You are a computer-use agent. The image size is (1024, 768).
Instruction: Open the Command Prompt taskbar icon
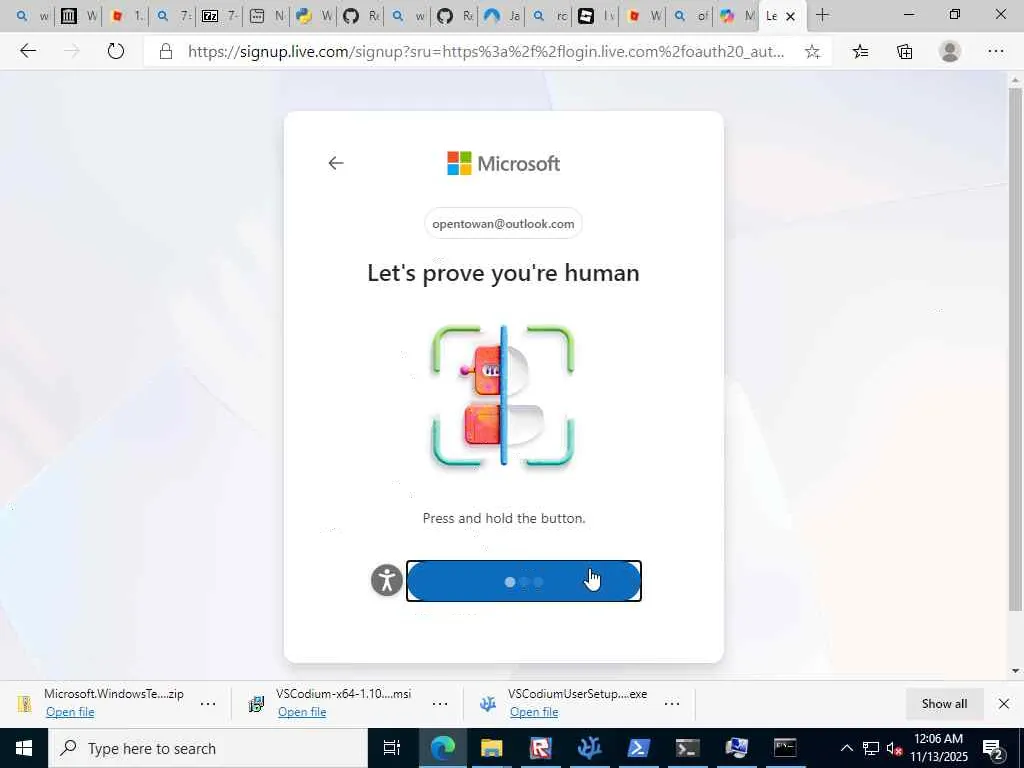tap(785, 748)
